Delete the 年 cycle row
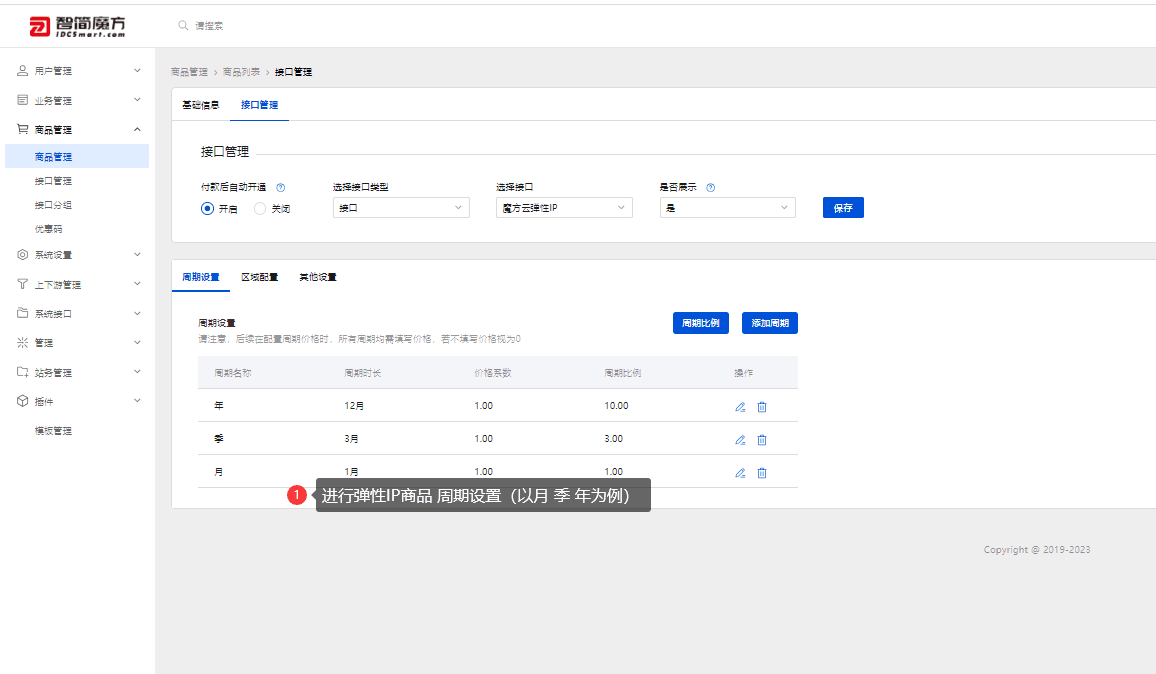 (762, 407)
